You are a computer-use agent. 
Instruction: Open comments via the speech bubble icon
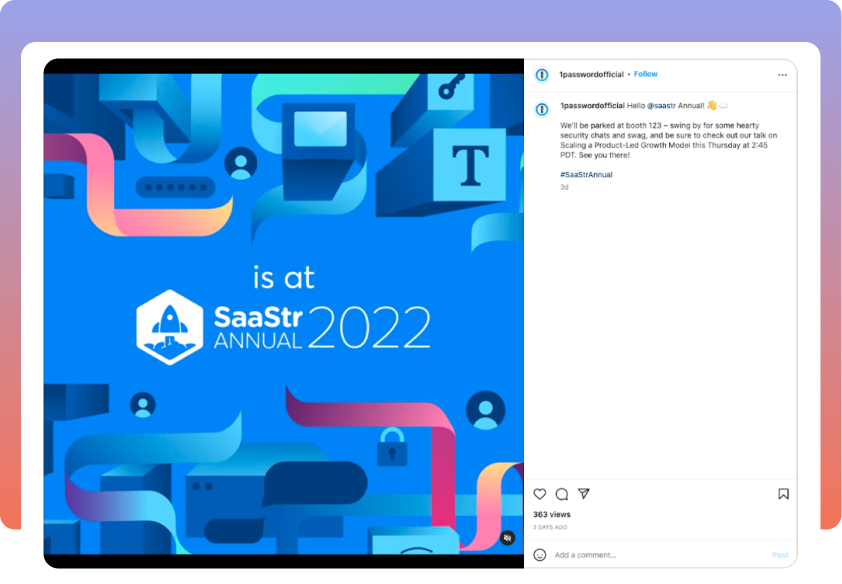[x=562, y=494]
